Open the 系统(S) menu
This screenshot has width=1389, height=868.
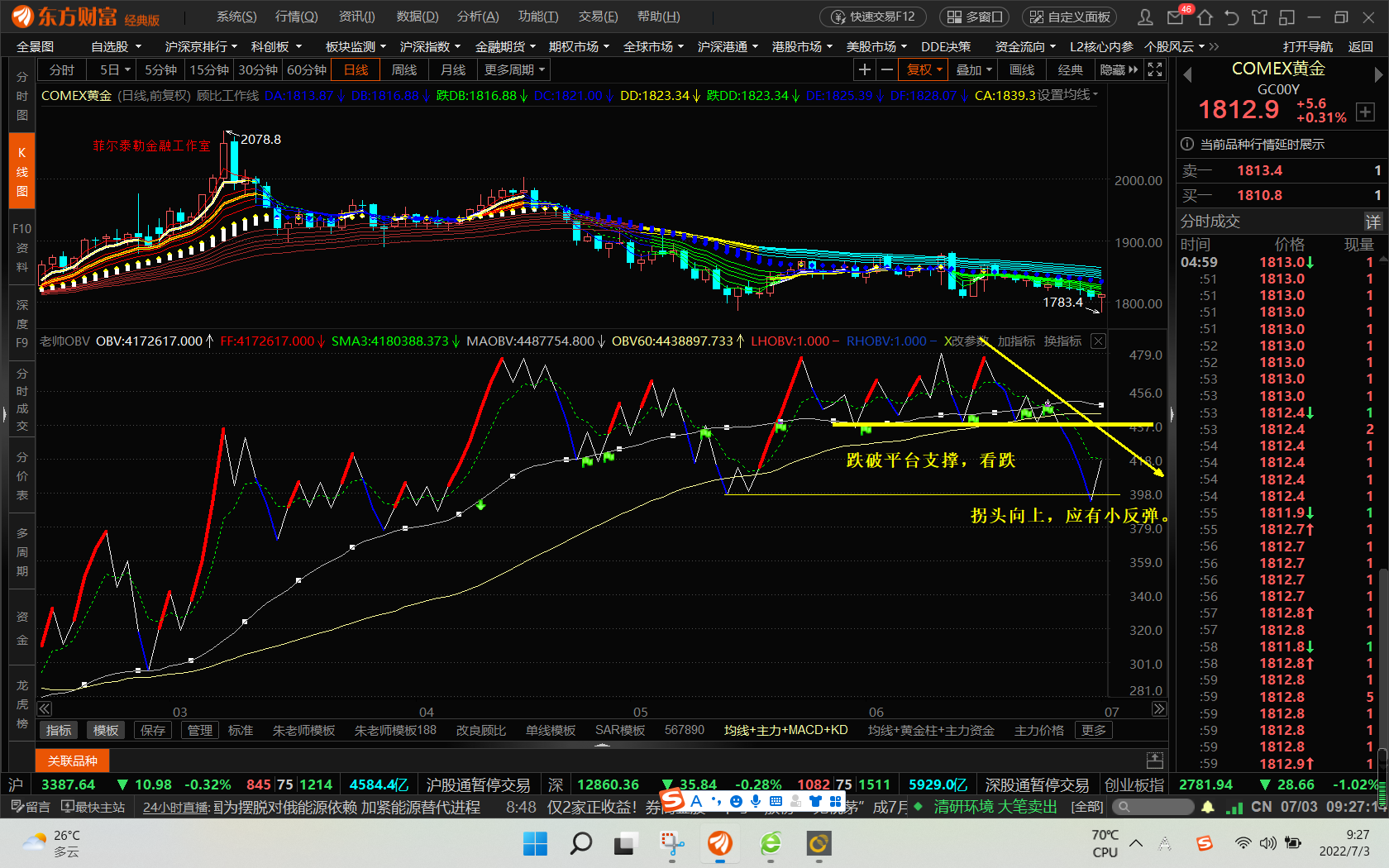(236, 17)
